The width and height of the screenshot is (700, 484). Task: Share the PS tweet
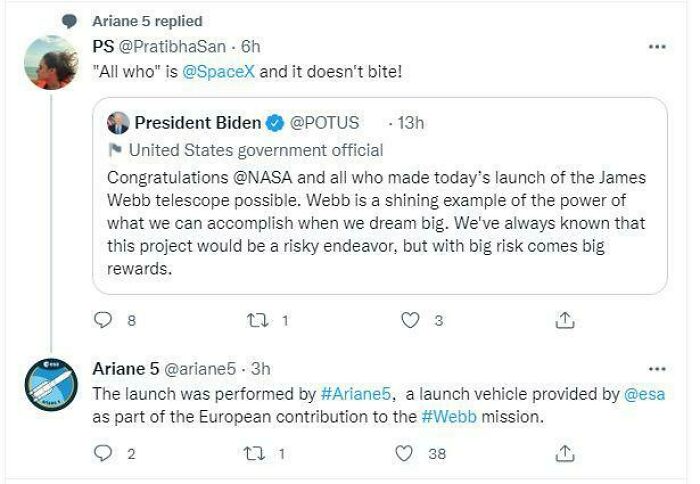(565, 321)
